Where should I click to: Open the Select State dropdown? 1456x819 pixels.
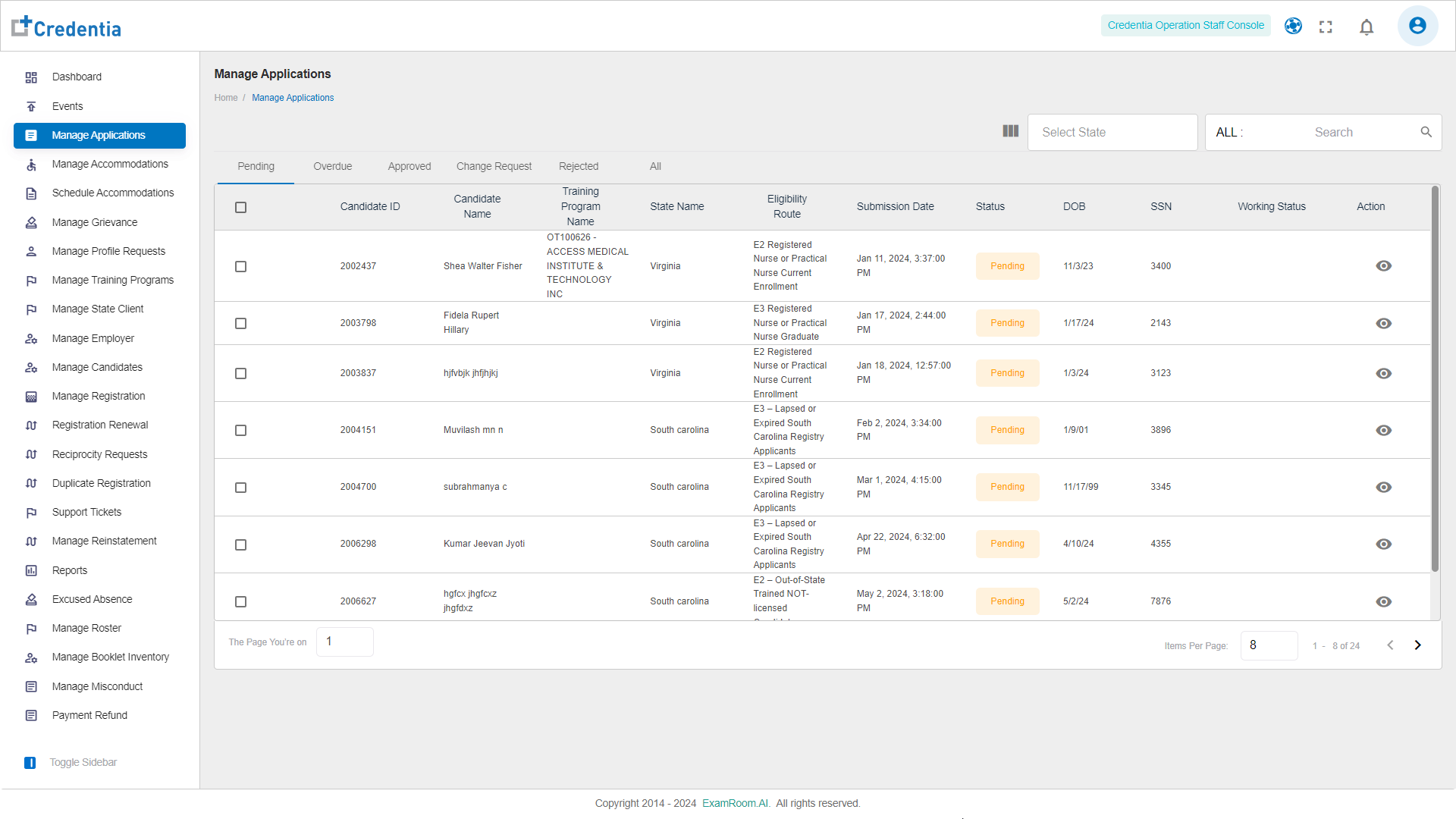pos(1112,133)
